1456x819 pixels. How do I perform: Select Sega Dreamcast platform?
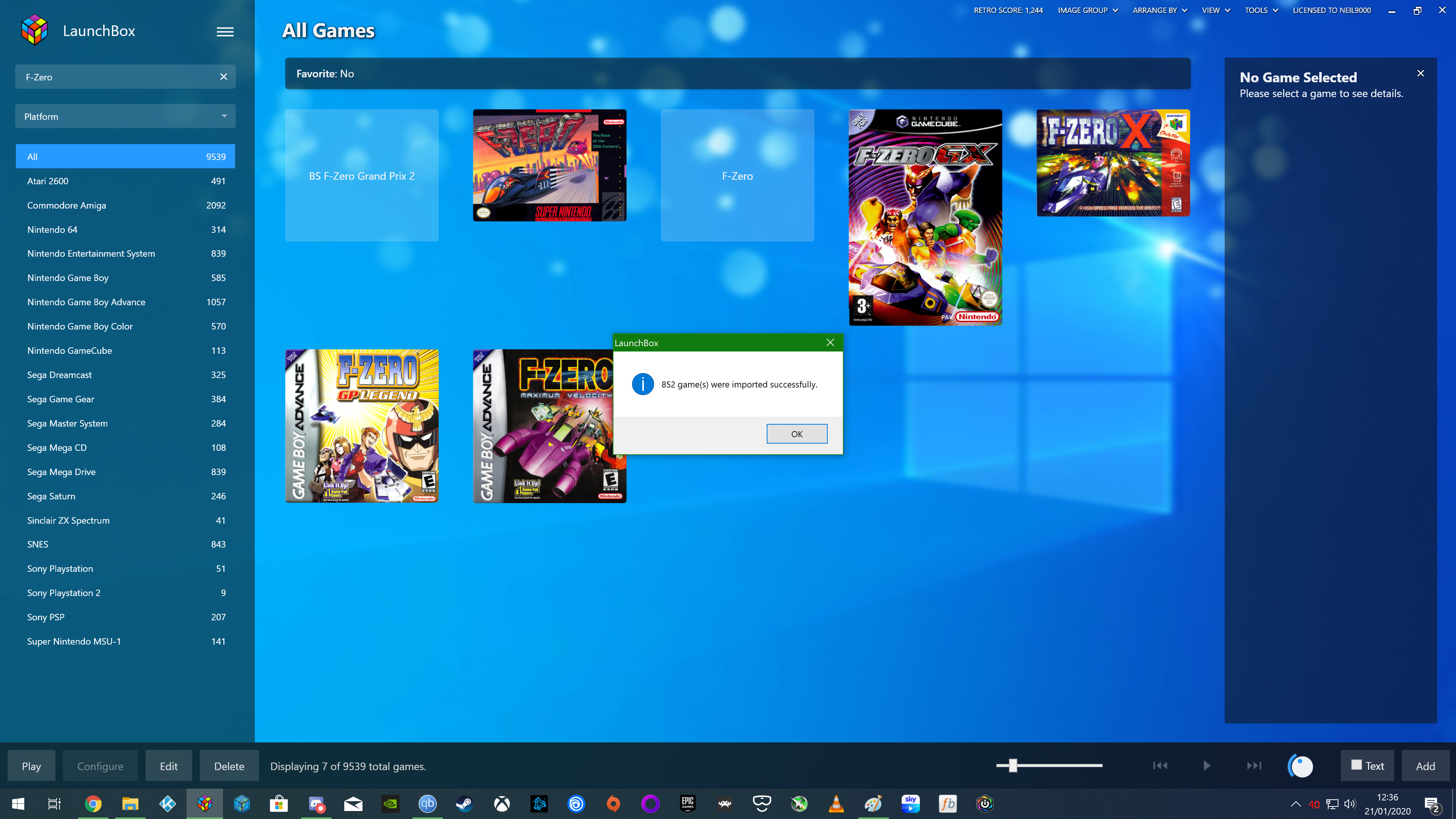[126, 375]
